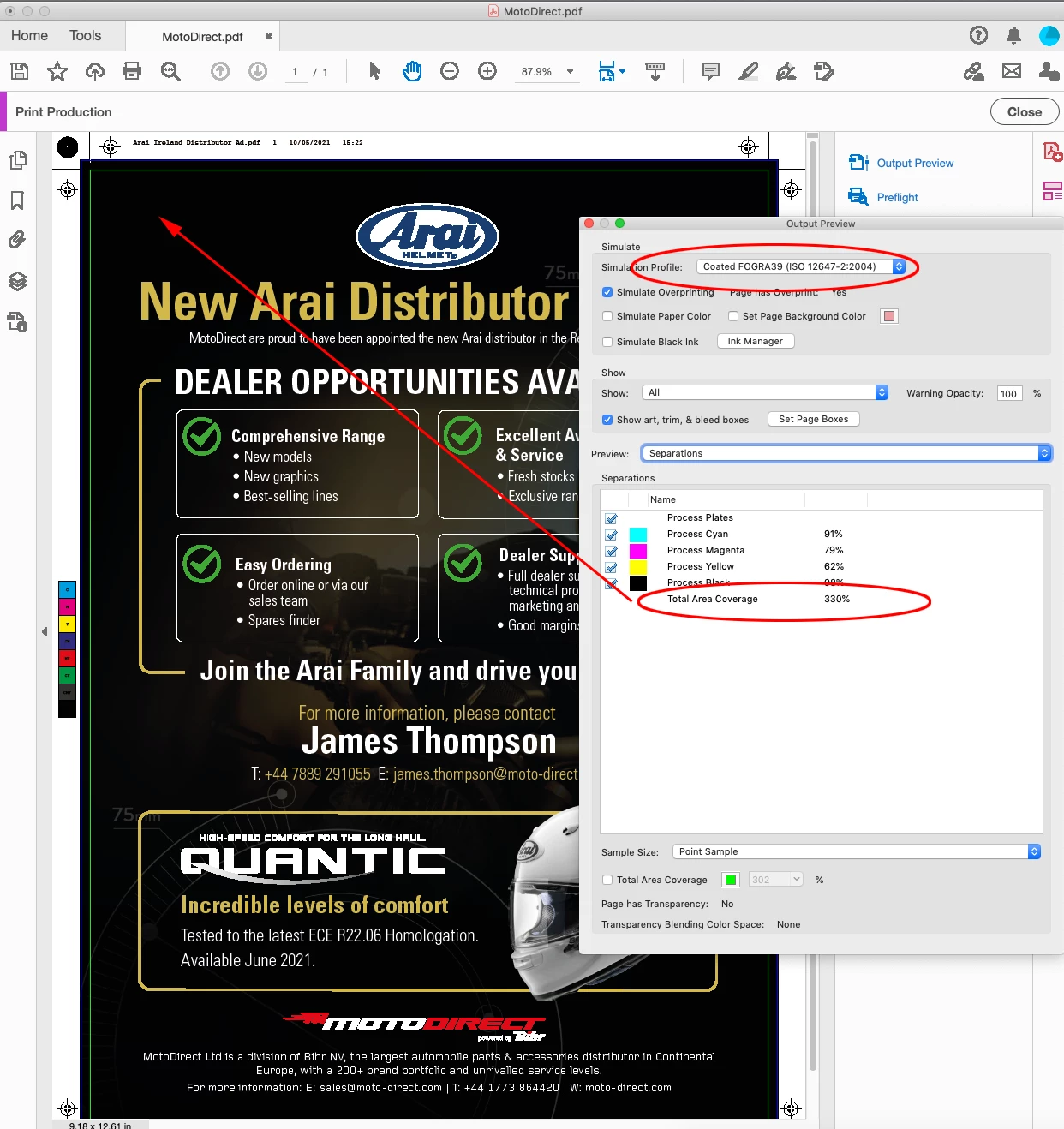Click the page background color swatch
Image resolution: width=1064 pixels, height=1129 pixels.
pos(889,316)
